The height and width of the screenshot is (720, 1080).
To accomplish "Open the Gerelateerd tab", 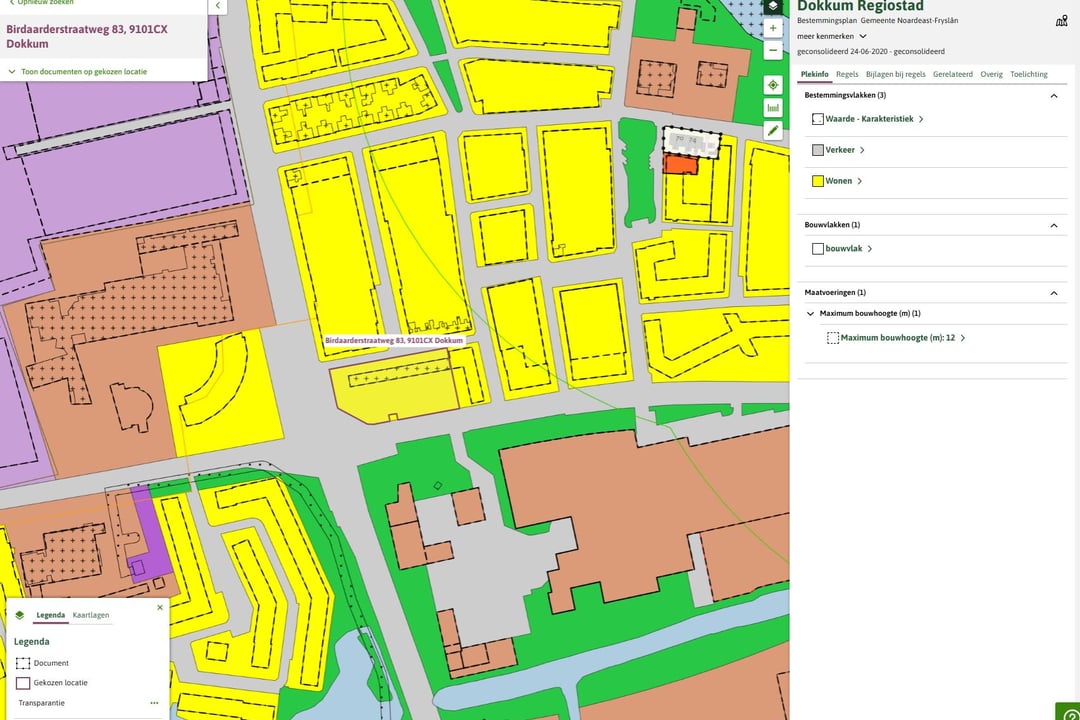I will 953,74.
